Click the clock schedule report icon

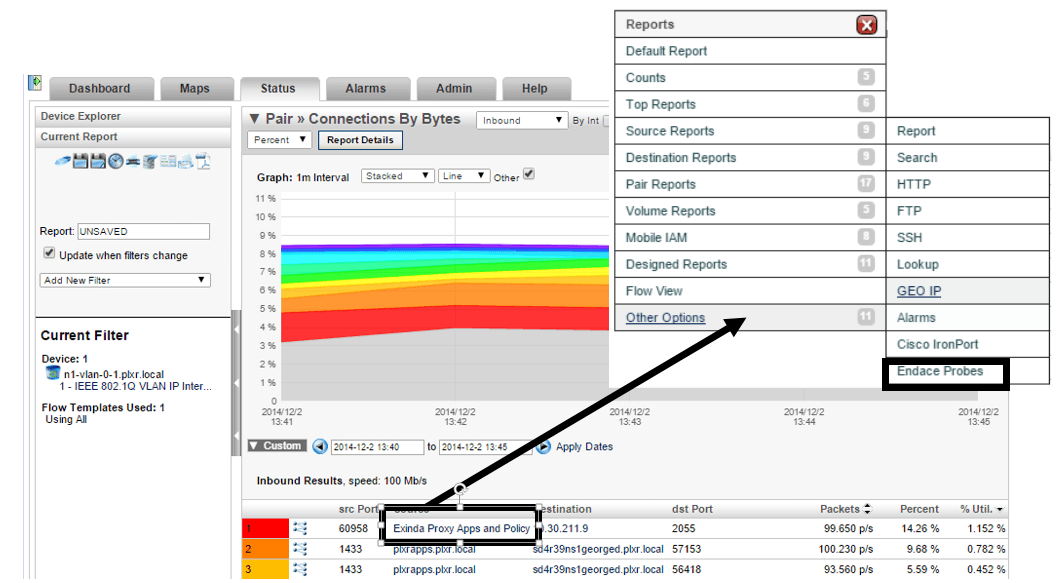point(116,161)
